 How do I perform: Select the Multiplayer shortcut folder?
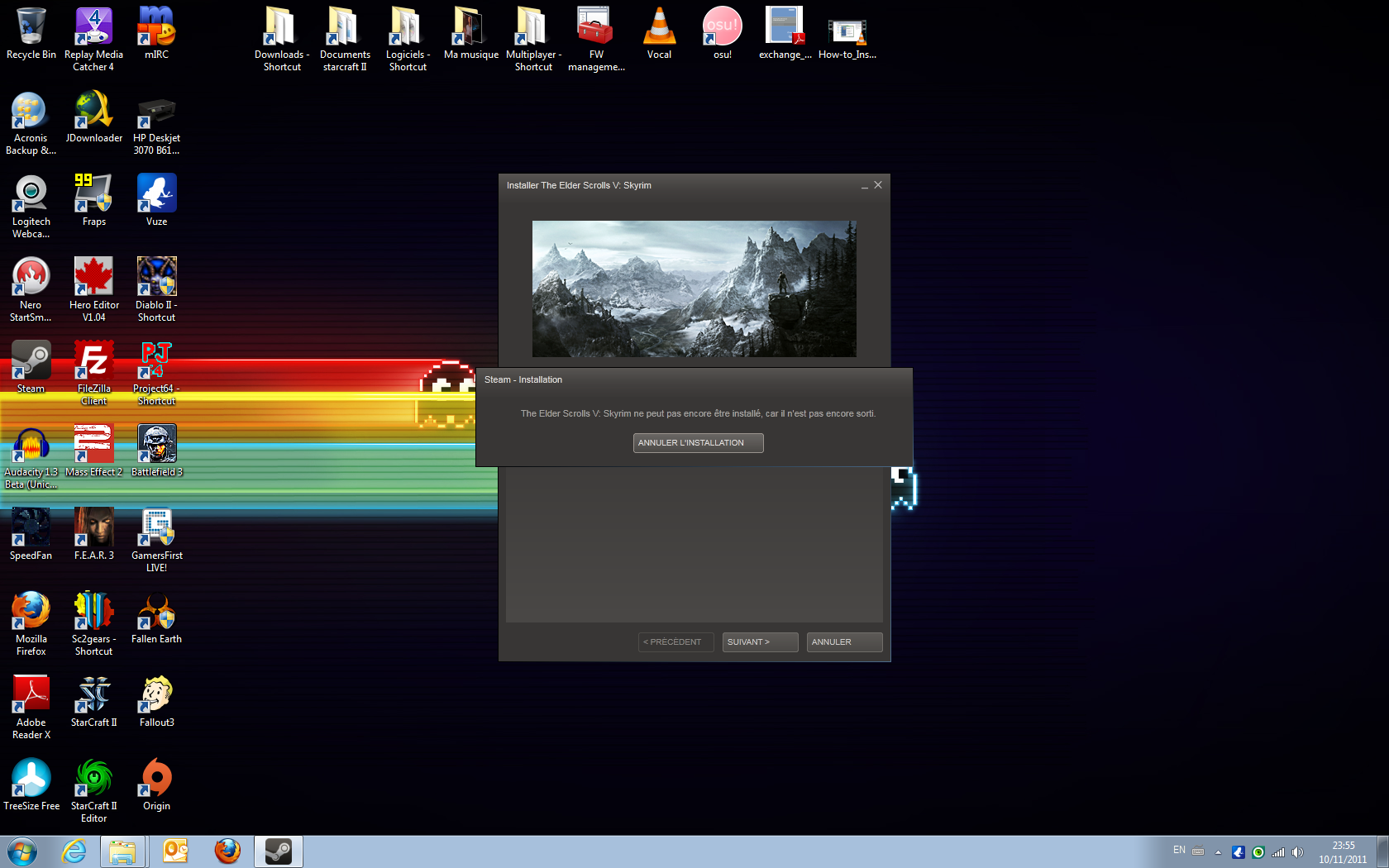pyautogui.click(x=533, y=40)
